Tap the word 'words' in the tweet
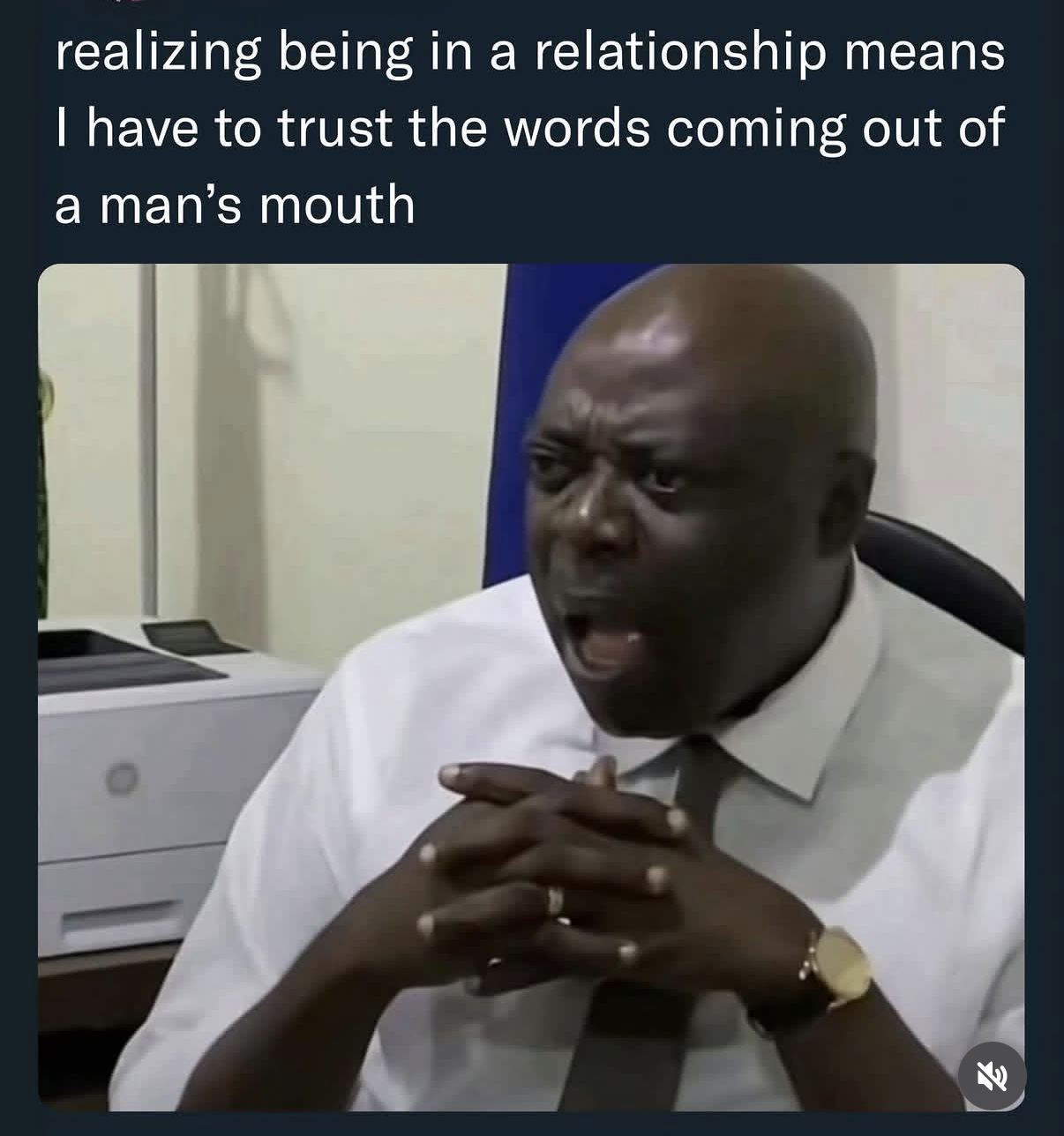This screenshot has width=1064, height=1136. (x=577, y=128)
